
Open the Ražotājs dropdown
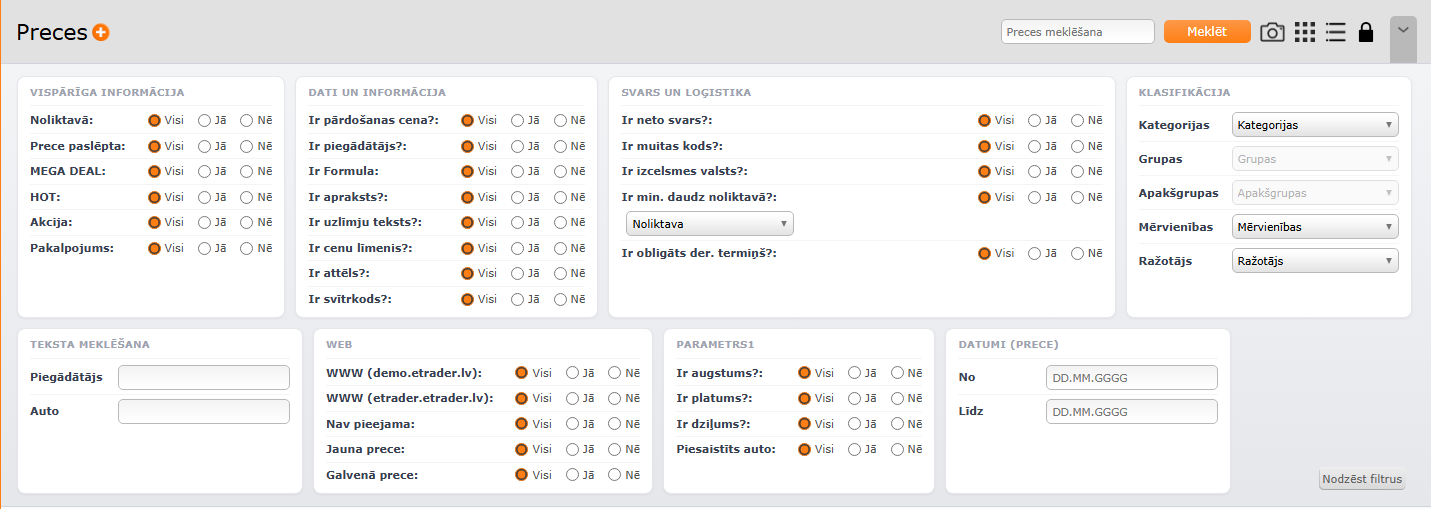[x=1315, y=261]
